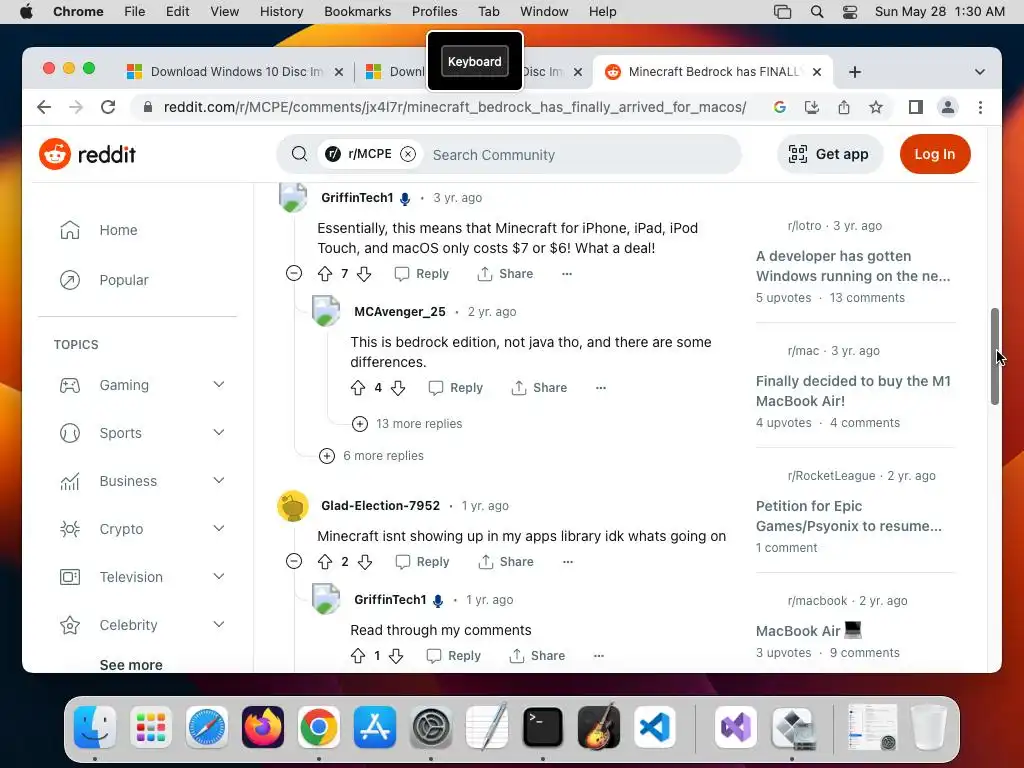Open the Petition for Epic Games/Psyonix post

tap(848, 516)
